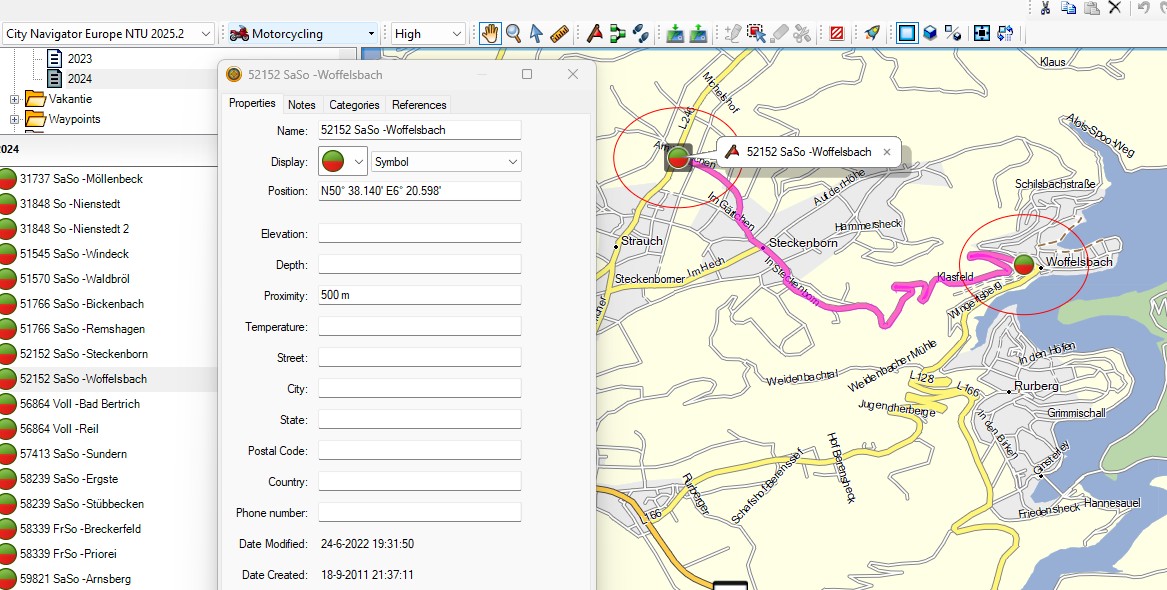
Task: Switch to 3D map view
Action: [x=930, y=33]
